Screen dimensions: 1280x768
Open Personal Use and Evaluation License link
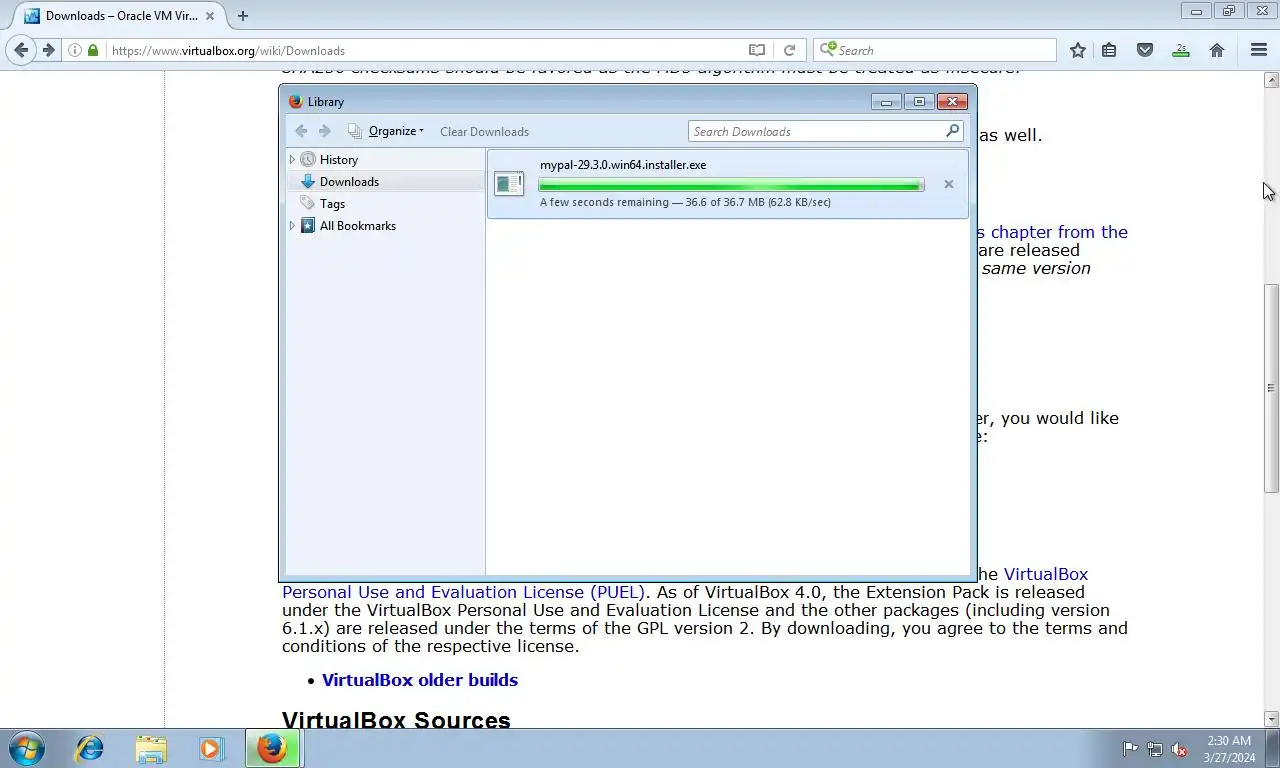tap(463, 592)
